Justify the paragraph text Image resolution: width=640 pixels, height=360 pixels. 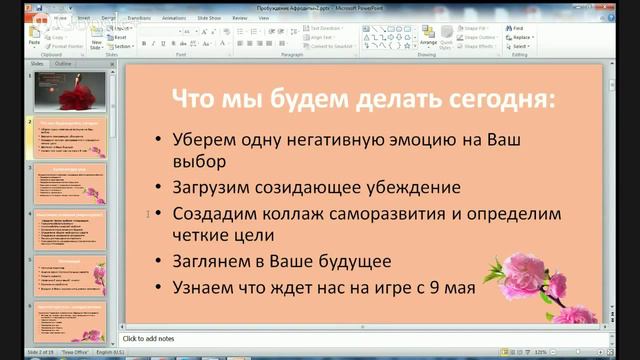pyautogui.click(x=269, y=43)
